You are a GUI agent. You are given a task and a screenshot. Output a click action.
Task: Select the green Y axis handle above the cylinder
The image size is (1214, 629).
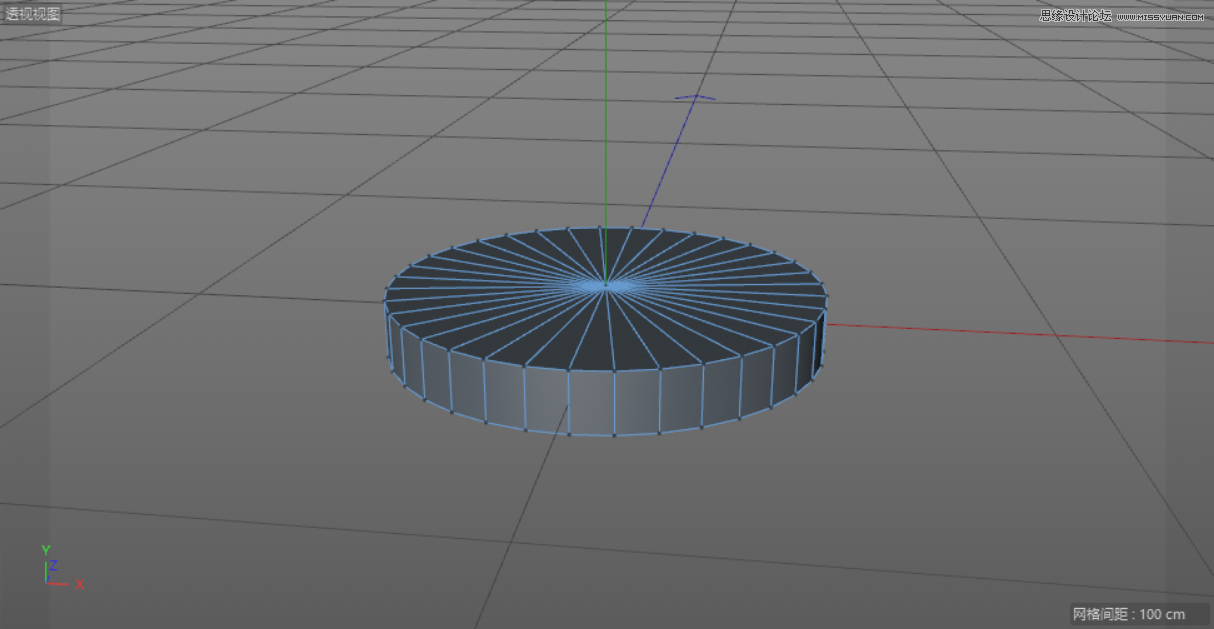[606, 150]
